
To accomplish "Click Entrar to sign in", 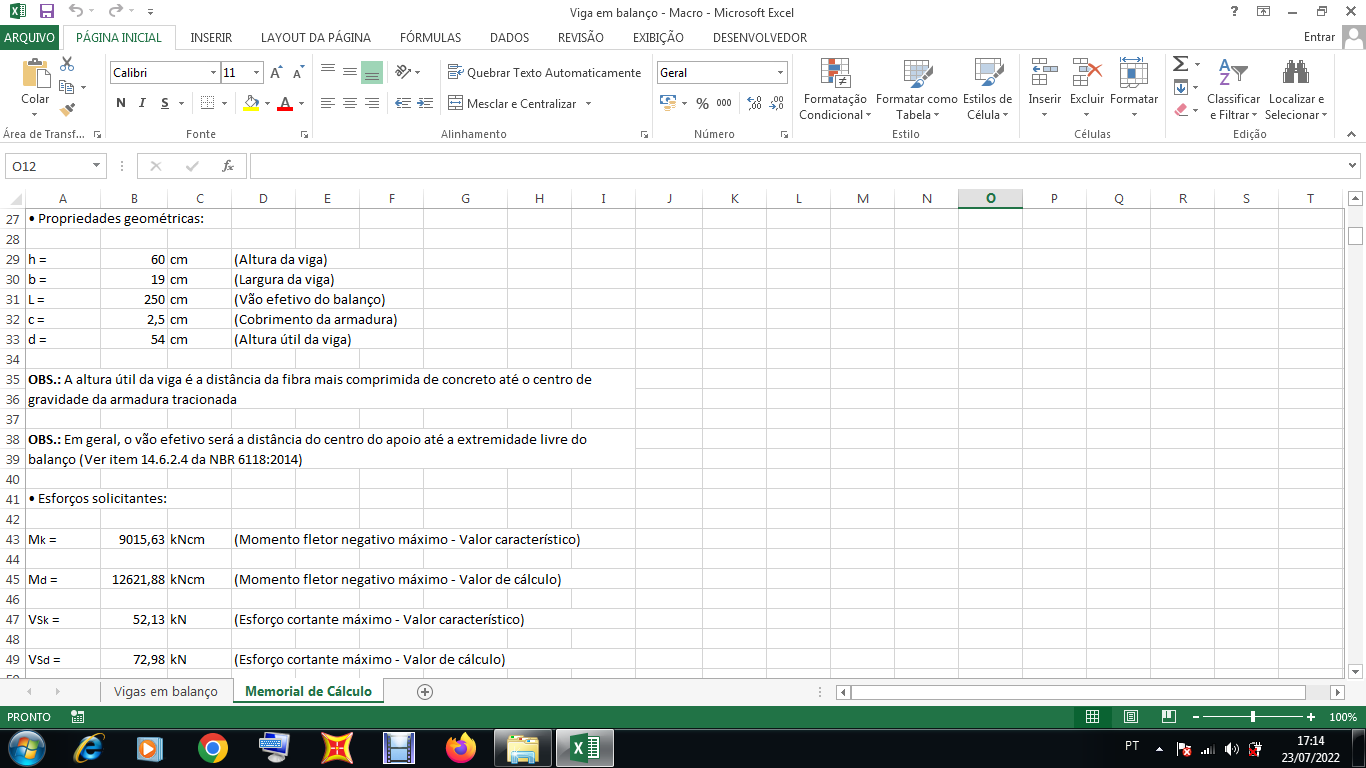I will tap(1320, 38).
